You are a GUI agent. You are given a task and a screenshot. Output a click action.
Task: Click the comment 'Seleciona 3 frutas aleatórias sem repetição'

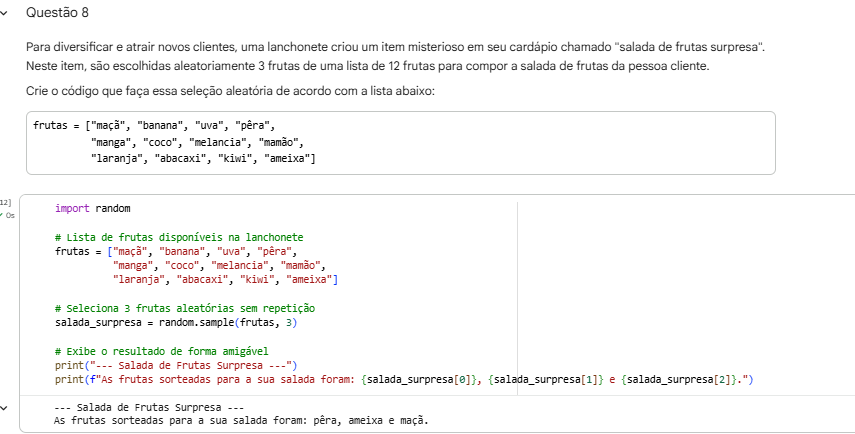(185, 309)
